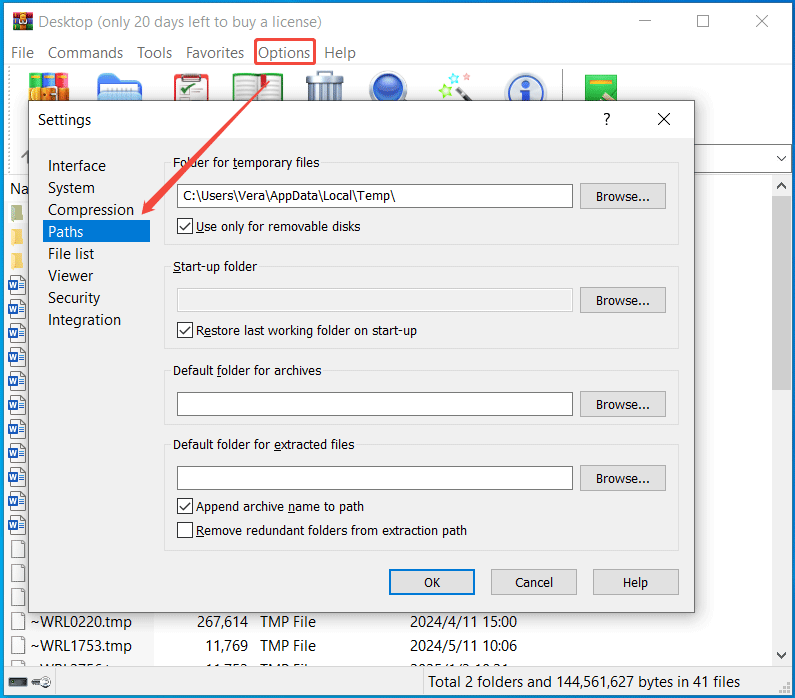Browse for default archives folder
Image resolution: width=795 pixels, height=698 pixels.
click(623, 404)
